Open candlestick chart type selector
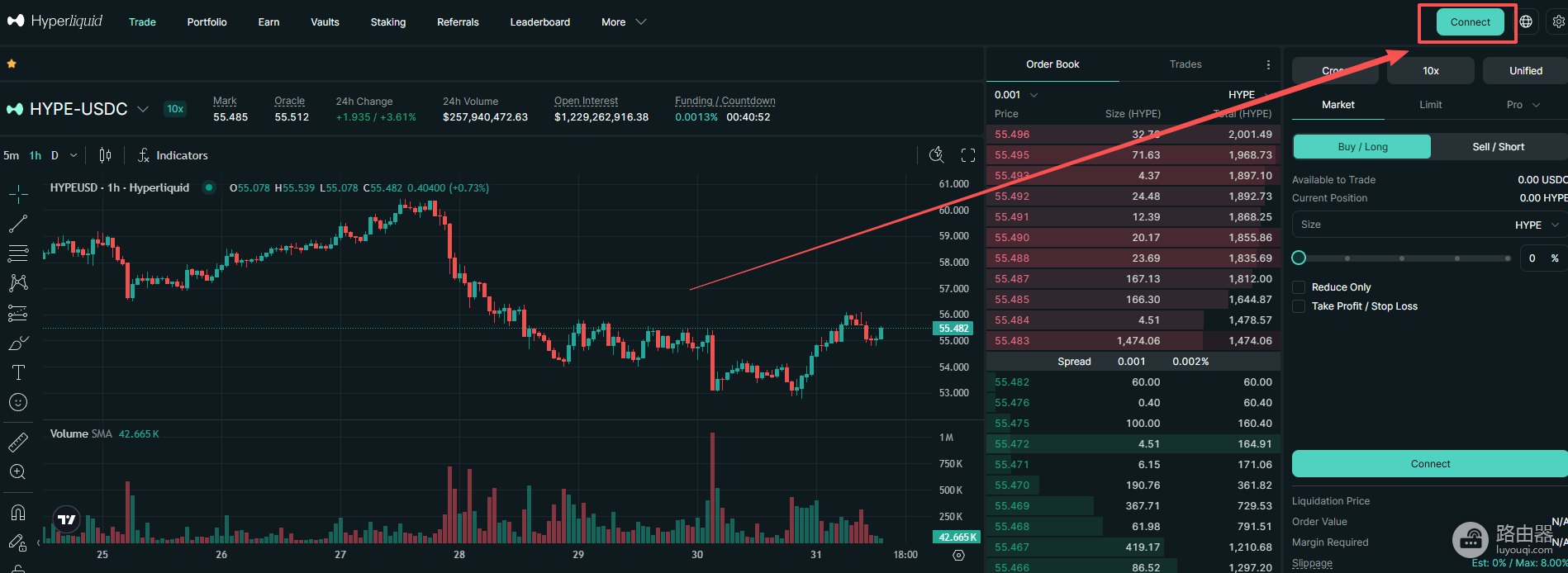The height and width of the screenshot is (573, 1568). (x=105, y=155)
